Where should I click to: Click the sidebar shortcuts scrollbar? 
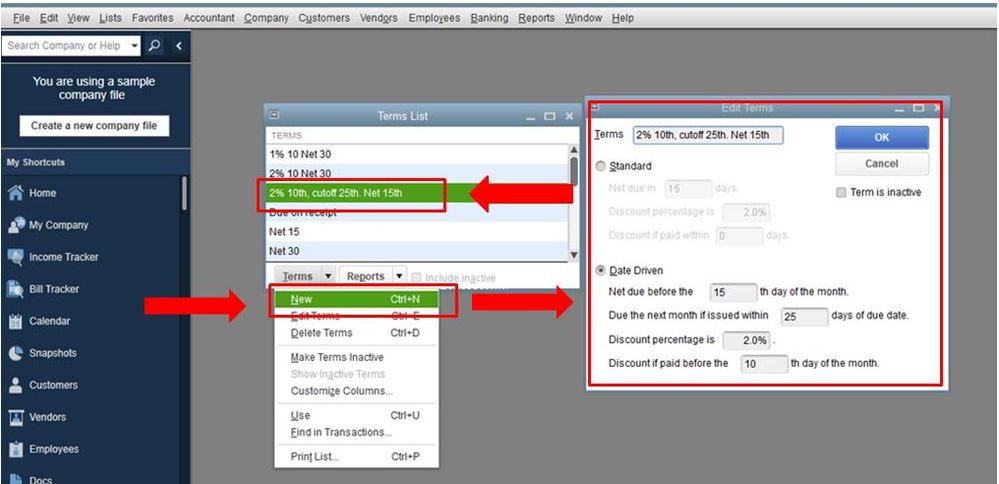(x=185, y=193)
